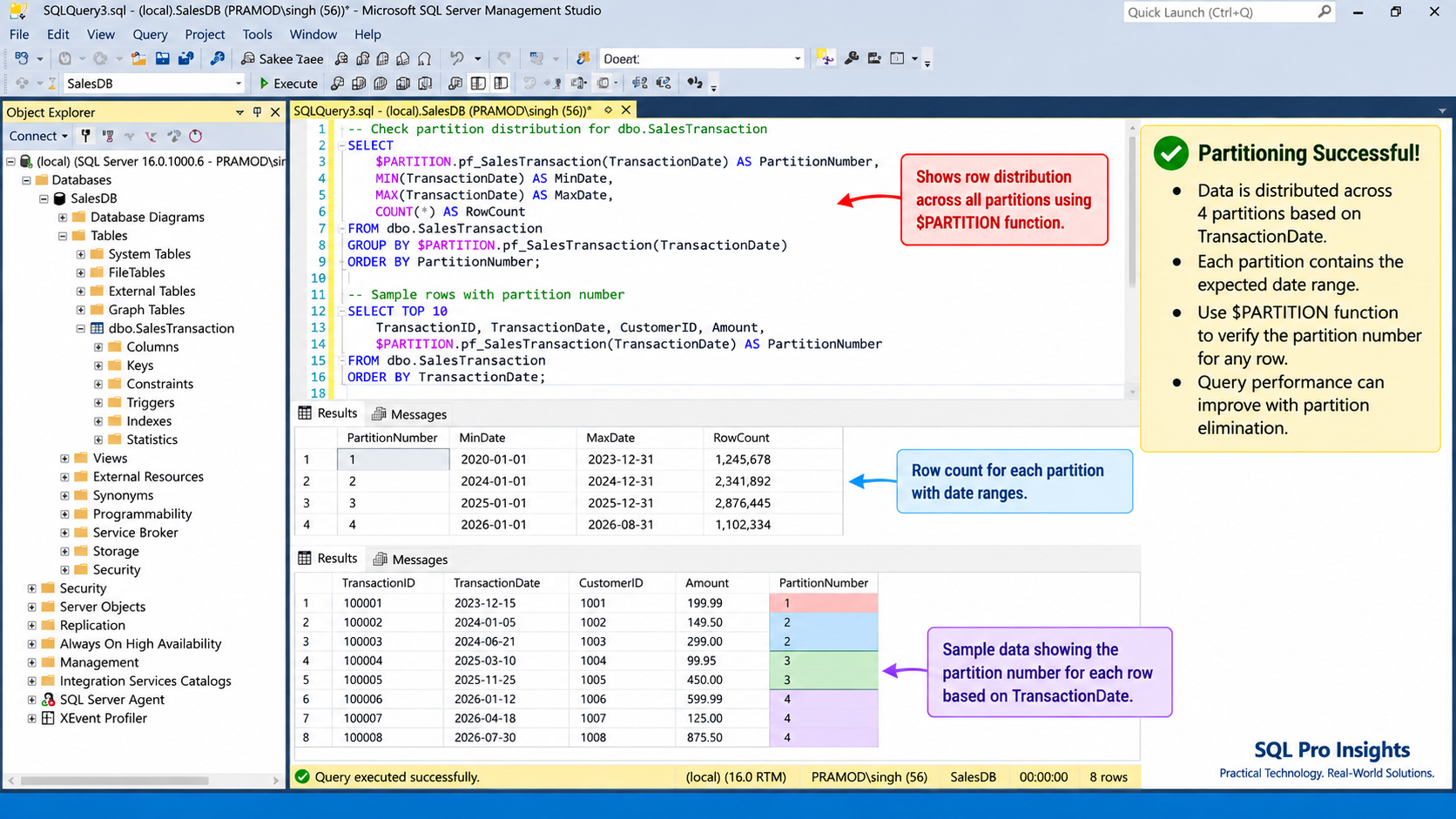Close the Object Explorer panel

(x=275, y=112)
